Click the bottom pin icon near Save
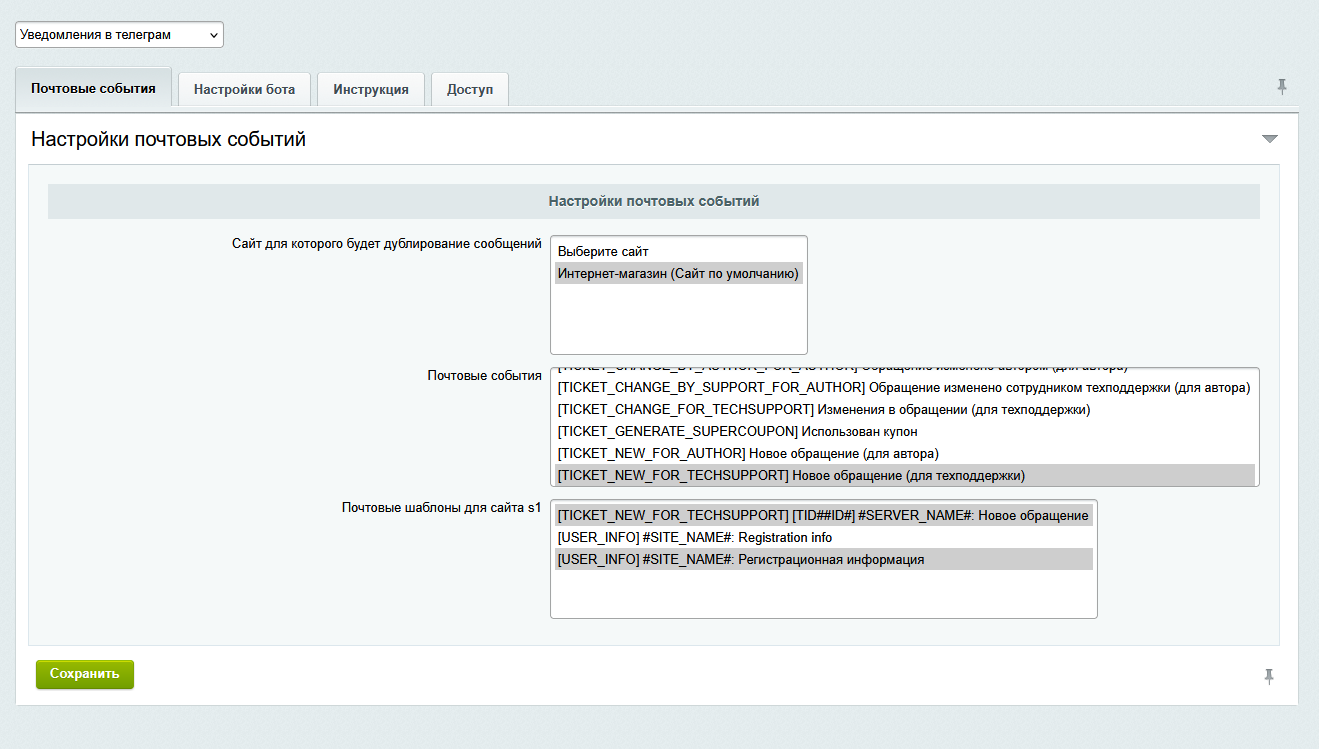This screenshot has width=1319, height=749. point(1269,677)
